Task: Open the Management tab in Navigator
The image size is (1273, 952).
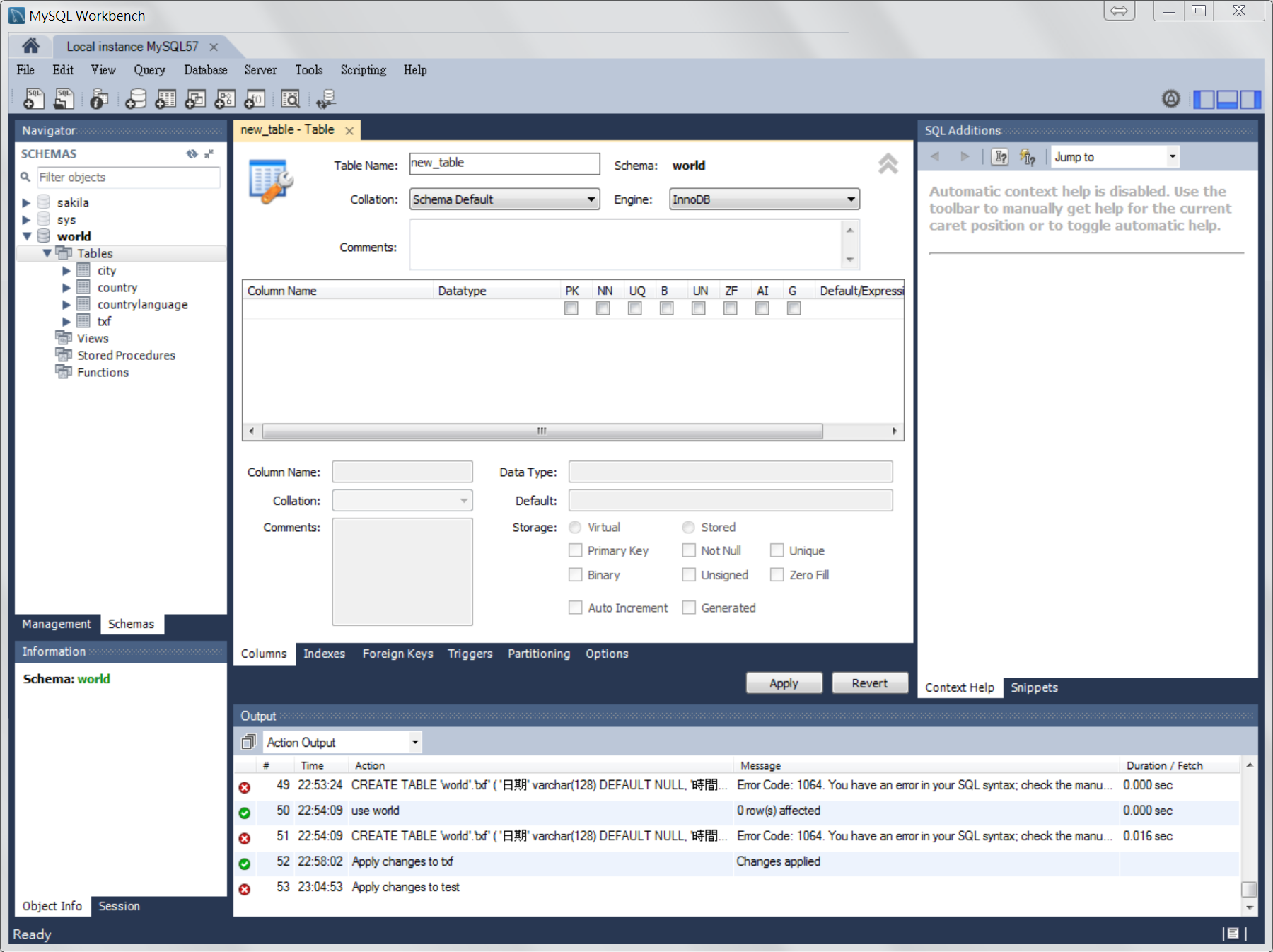Action: (x=57, y=624)
